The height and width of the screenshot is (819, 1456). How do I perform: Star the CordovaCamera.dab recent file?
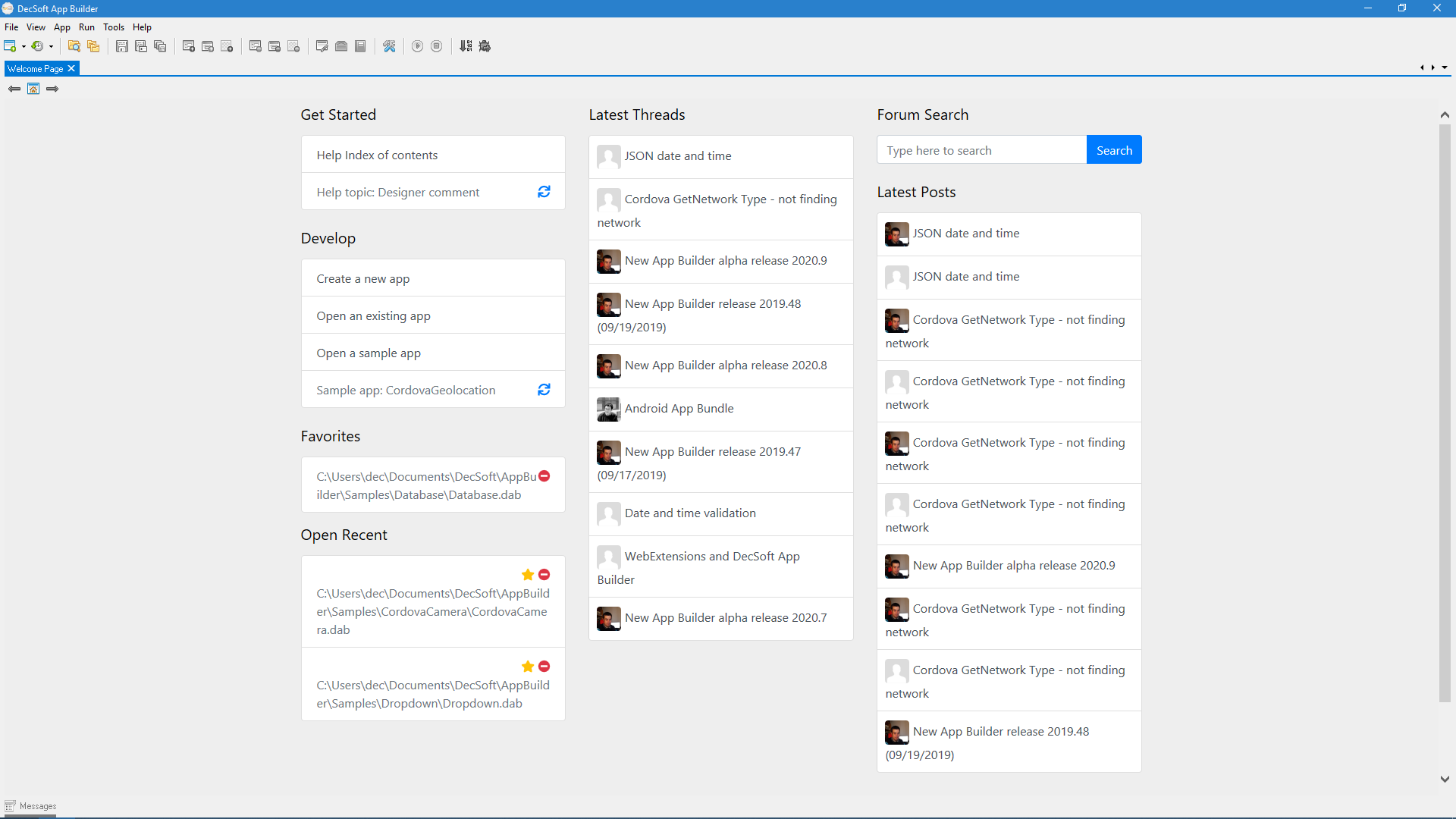pos(528,575)
